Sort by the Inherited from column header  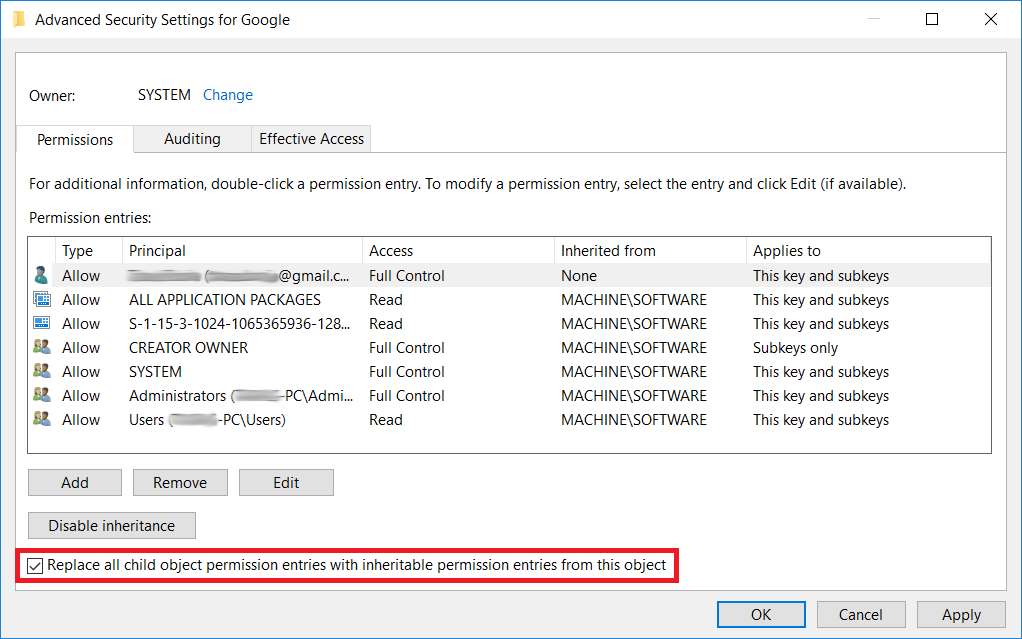[650, 250]
